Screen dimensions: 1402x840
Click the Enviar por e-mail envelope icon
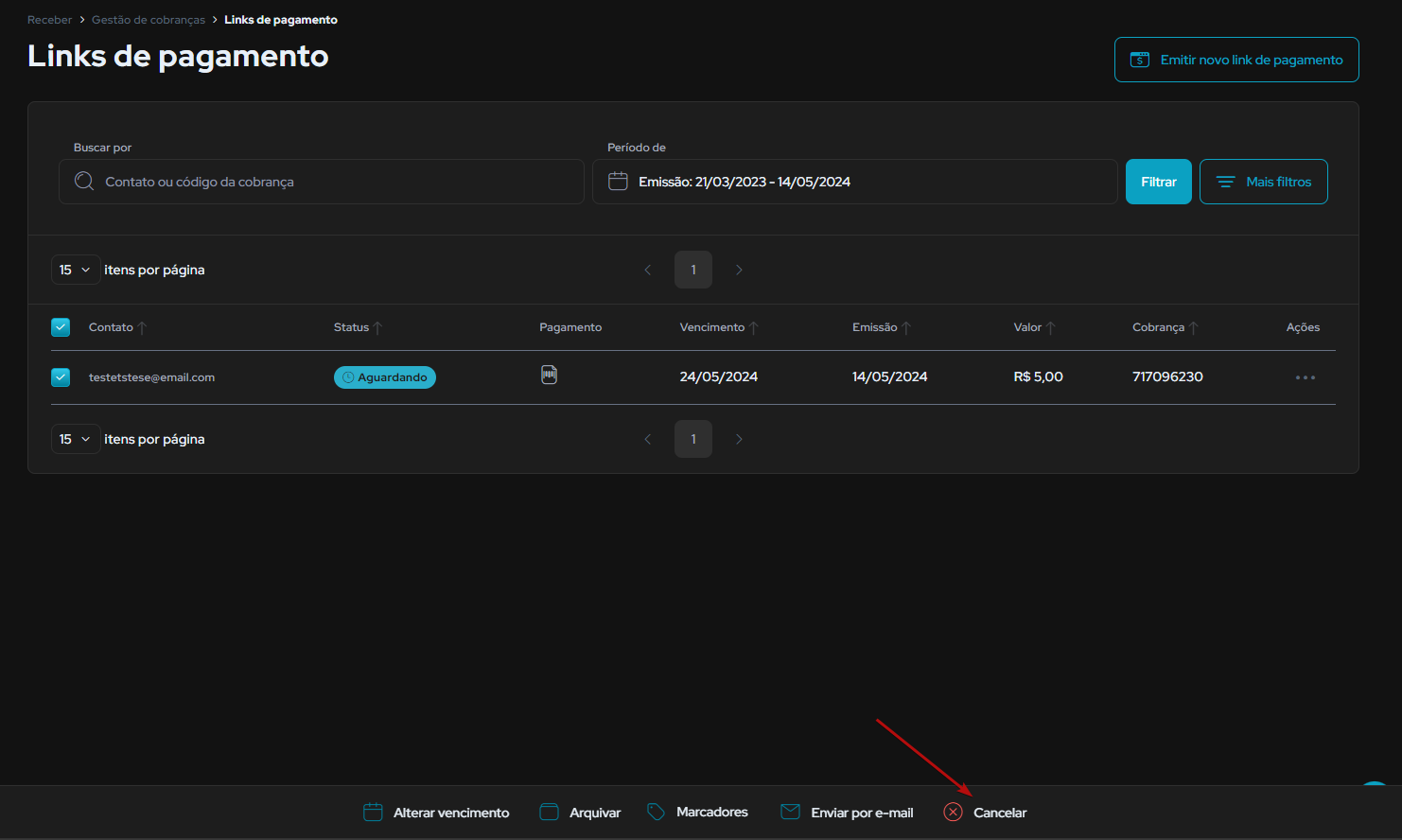[x=790, y=812]
